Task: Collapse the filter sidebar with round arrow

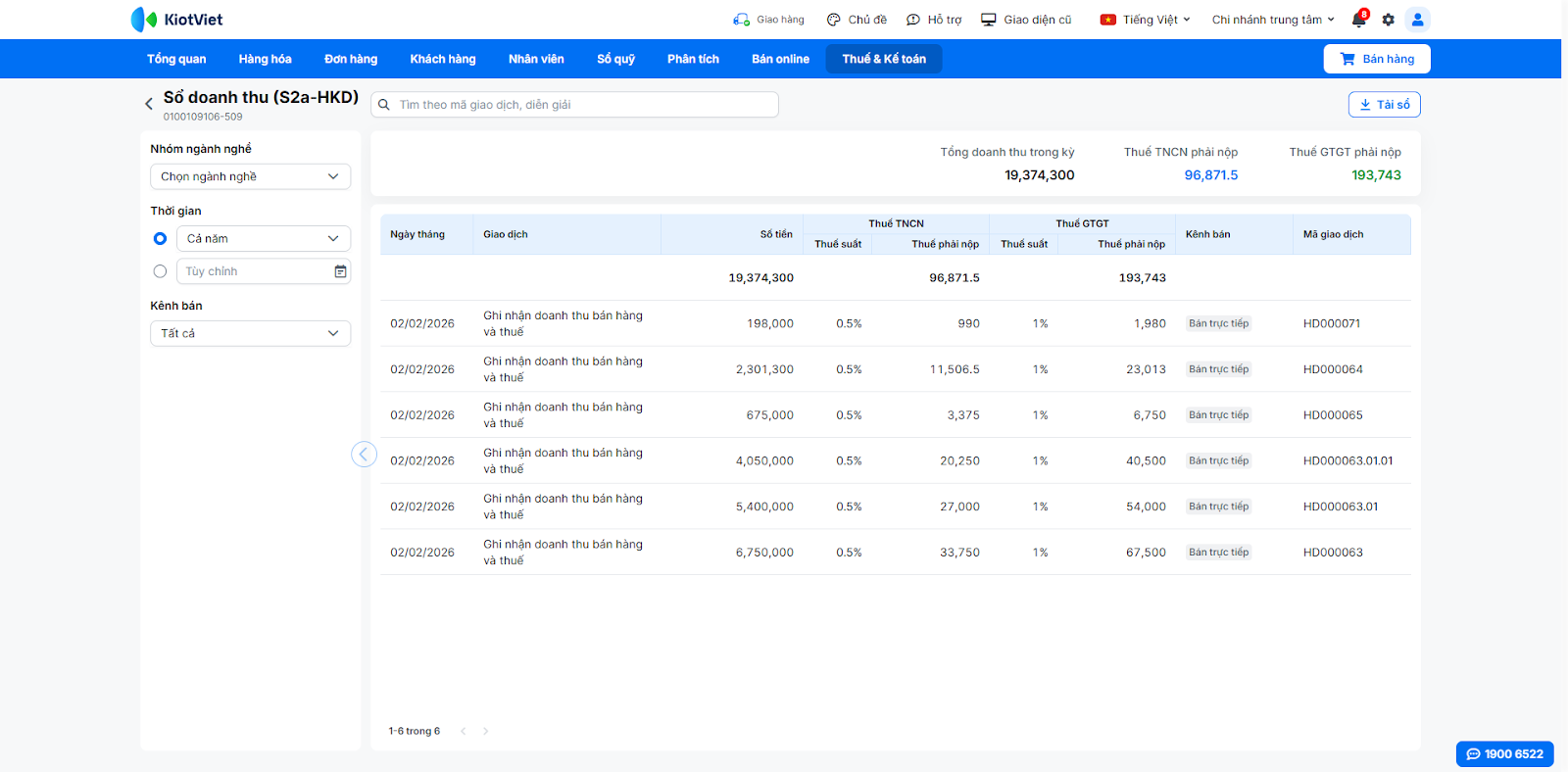Action: [364, 454]
